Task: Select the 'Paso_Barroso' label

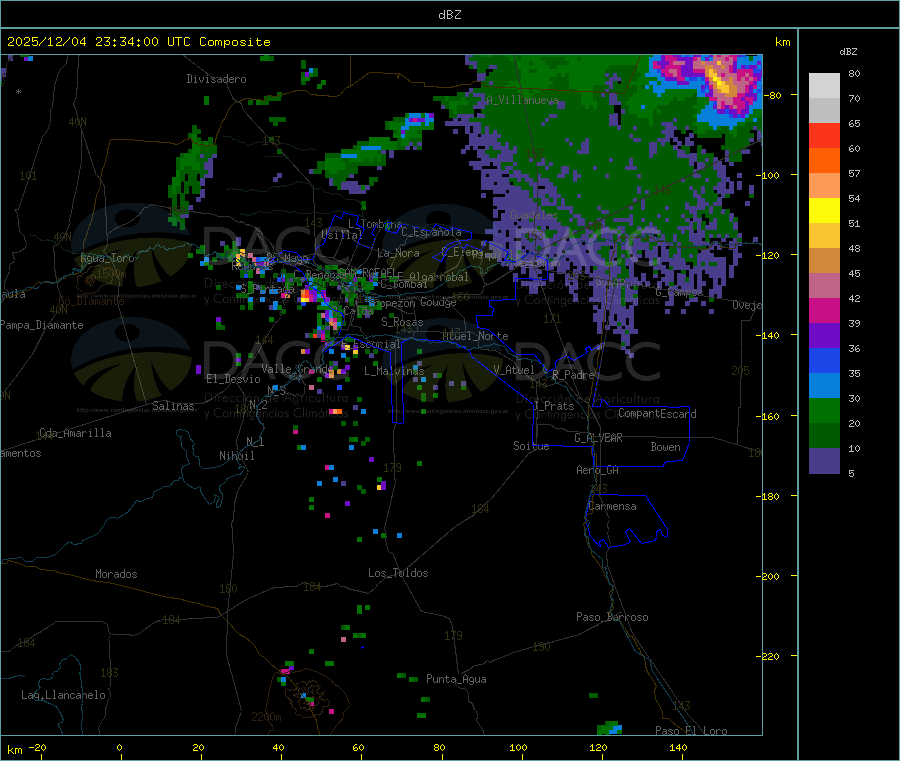Action: point(612,617)
